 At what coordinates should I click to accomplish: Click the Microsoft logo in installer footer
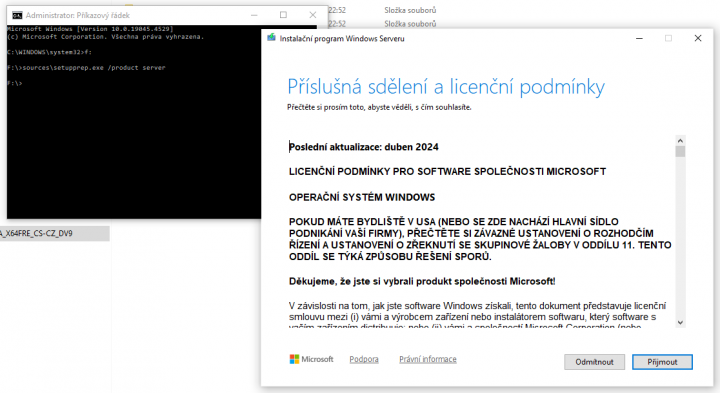(x=311, y=359)
